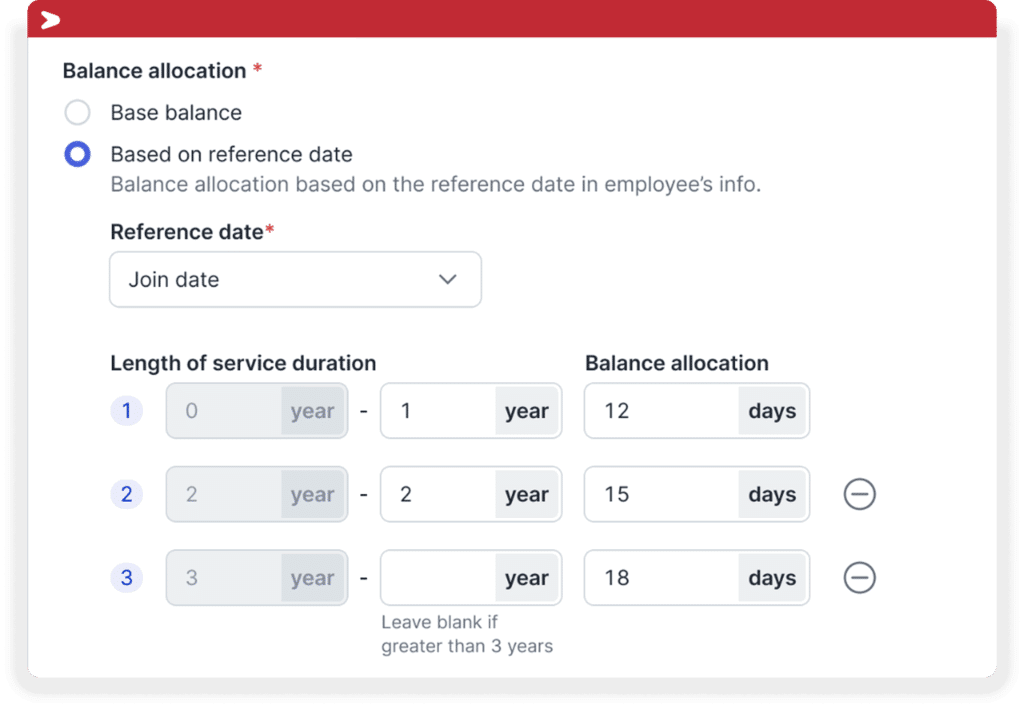Click the tier 2 number badge
The height and width of the screenshot is (708, 1024).
tap(127, 494)
